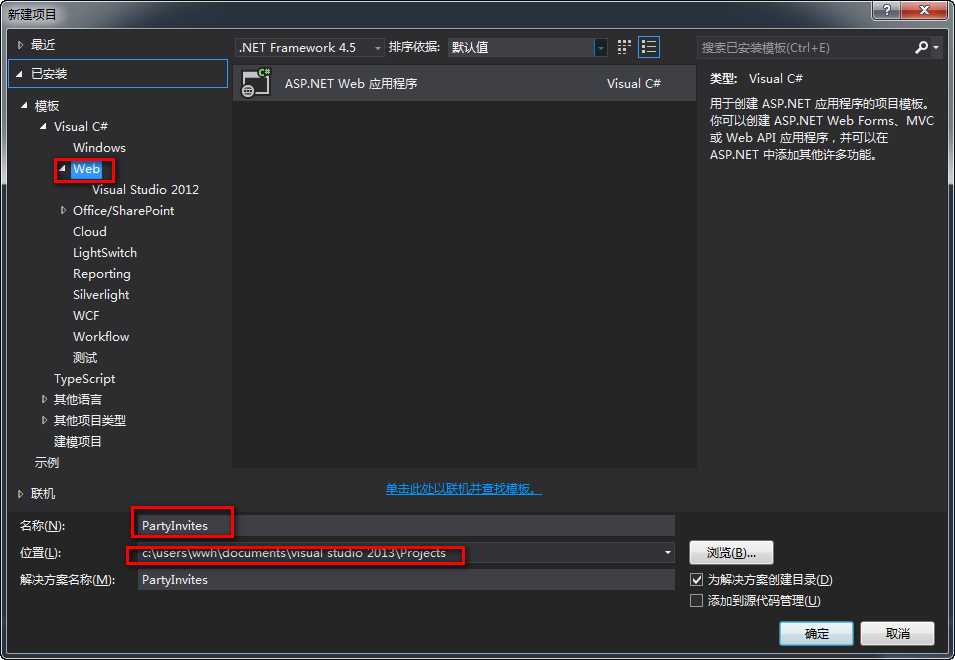Expand the Online (联机) section

point(20,494)
